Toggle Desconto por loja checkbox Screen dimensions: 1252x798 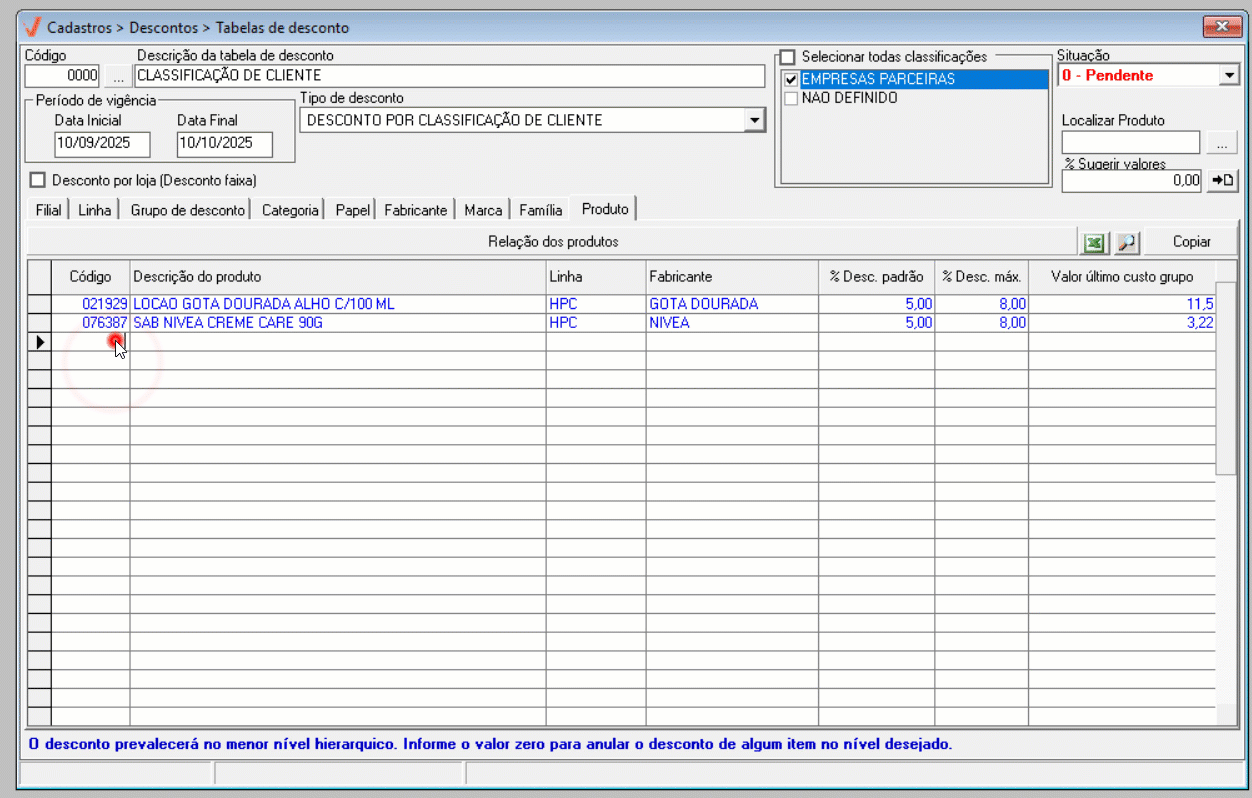39,181
